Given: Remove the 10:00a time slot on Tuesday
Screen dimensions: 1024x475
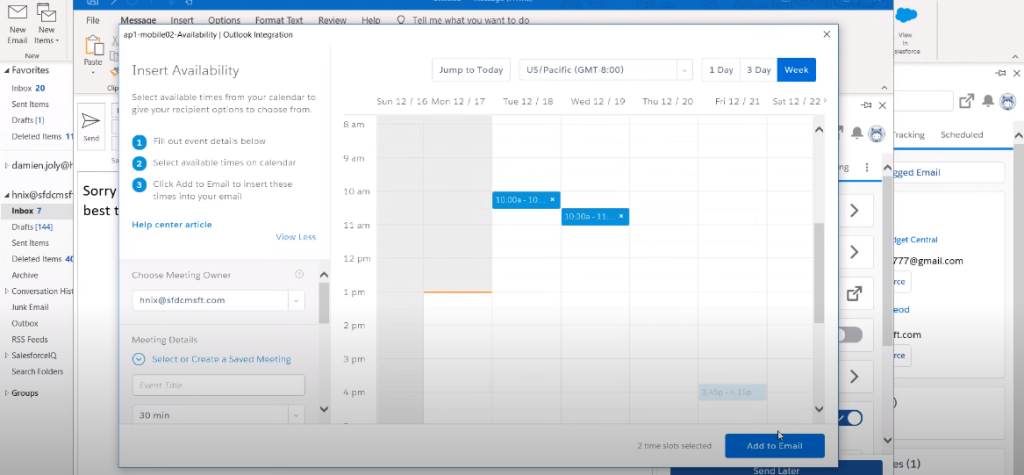Looking at the screenshot, I should [552, 199].
